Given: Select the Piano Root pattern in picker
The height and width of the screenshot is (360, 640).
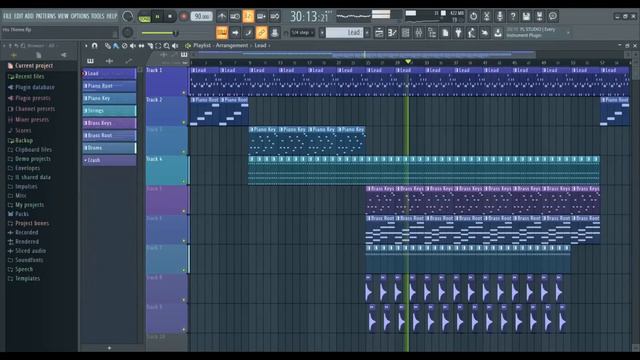Looking at the screenshot, I should coord(109,86).
